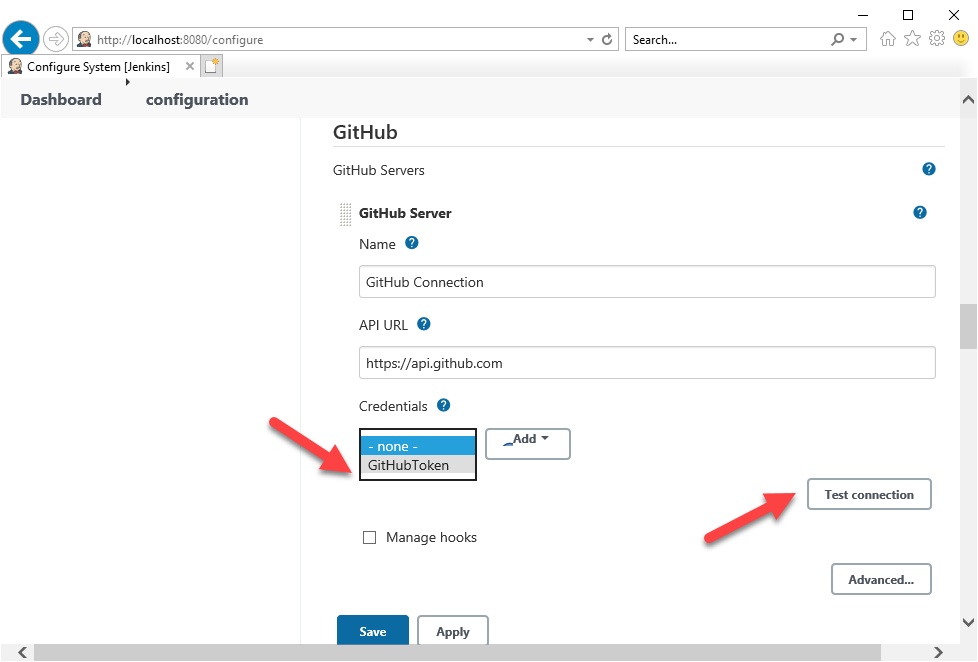
Task: Click the GitHub Server drag handle
Action: point(345,214)
